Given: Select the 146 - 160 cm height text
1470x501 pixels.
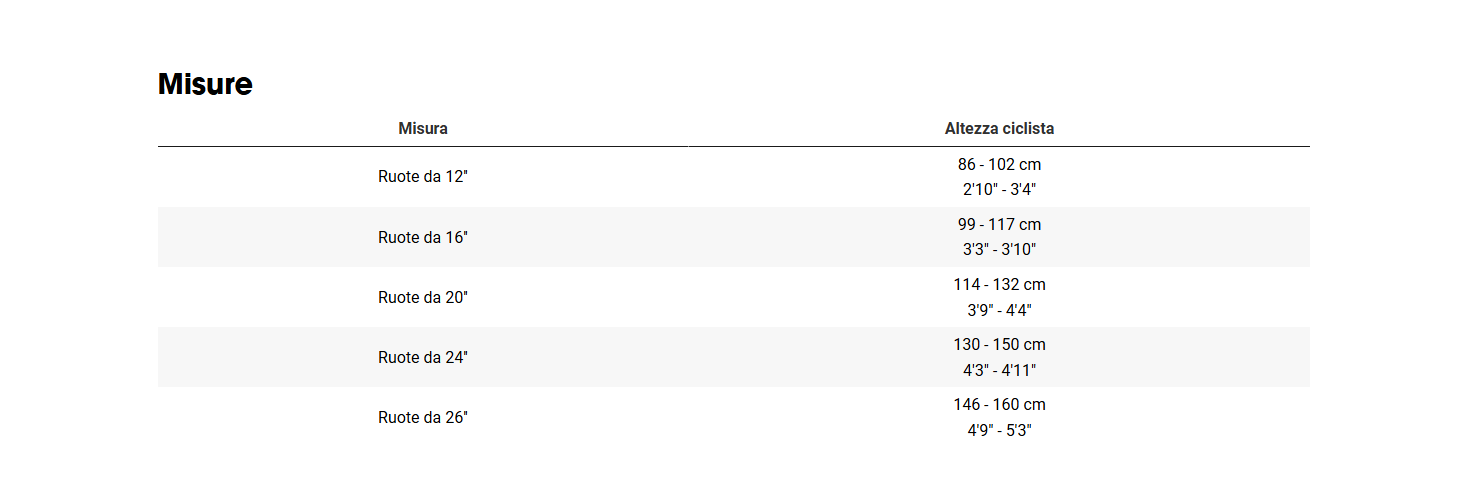Looking at the screenshot, I should [999, 405].
